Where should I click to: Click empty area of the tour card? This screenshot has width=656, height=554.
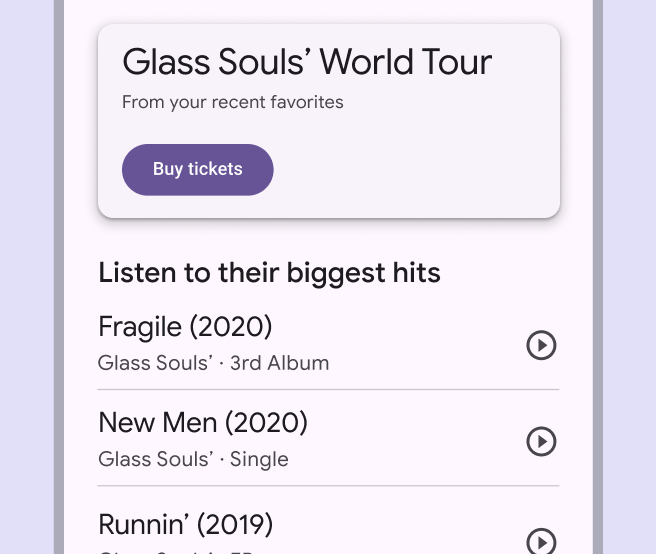coord(420,170)
